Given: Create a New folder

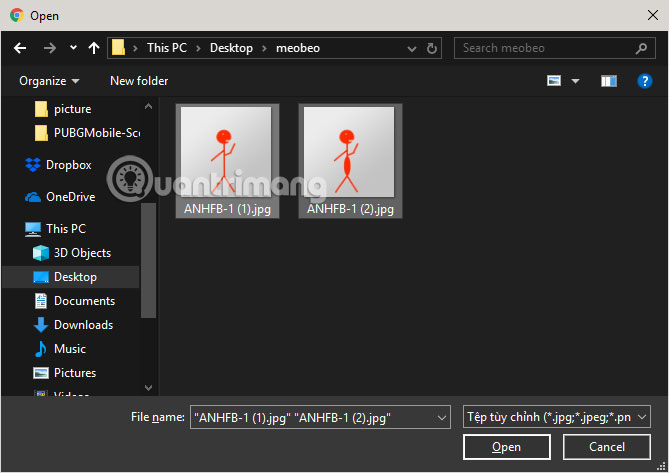Looking at the screenshot, I should 139,81.
